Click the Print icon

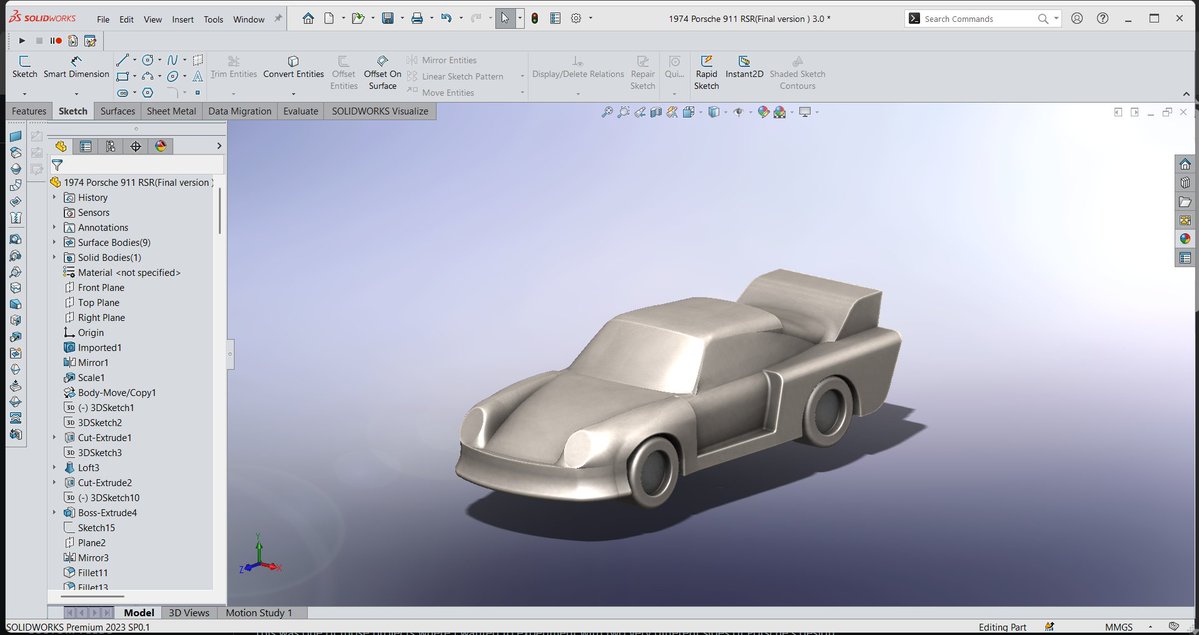417,18
